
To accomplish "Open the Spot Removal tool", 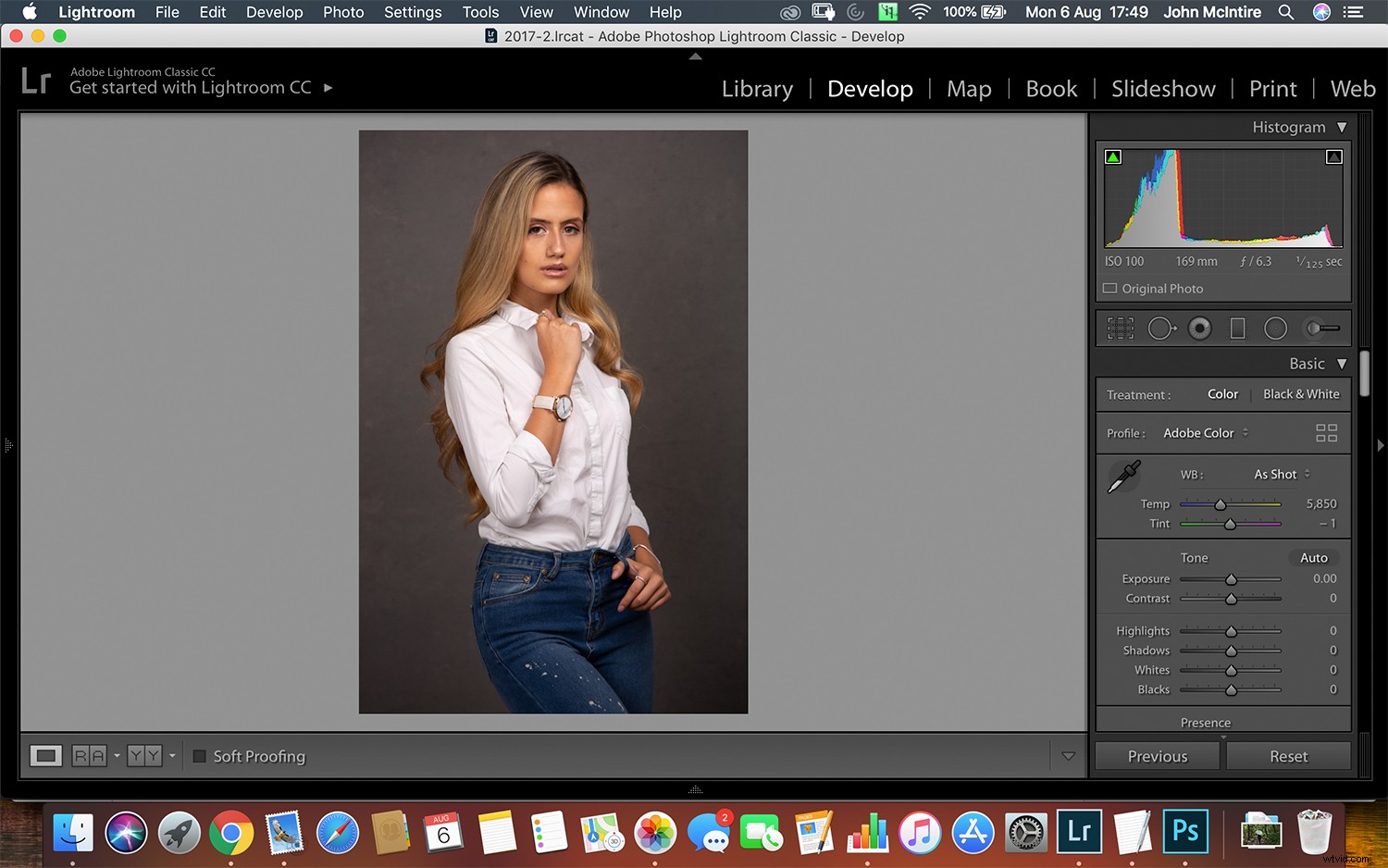I will [x=1161, y=328].
